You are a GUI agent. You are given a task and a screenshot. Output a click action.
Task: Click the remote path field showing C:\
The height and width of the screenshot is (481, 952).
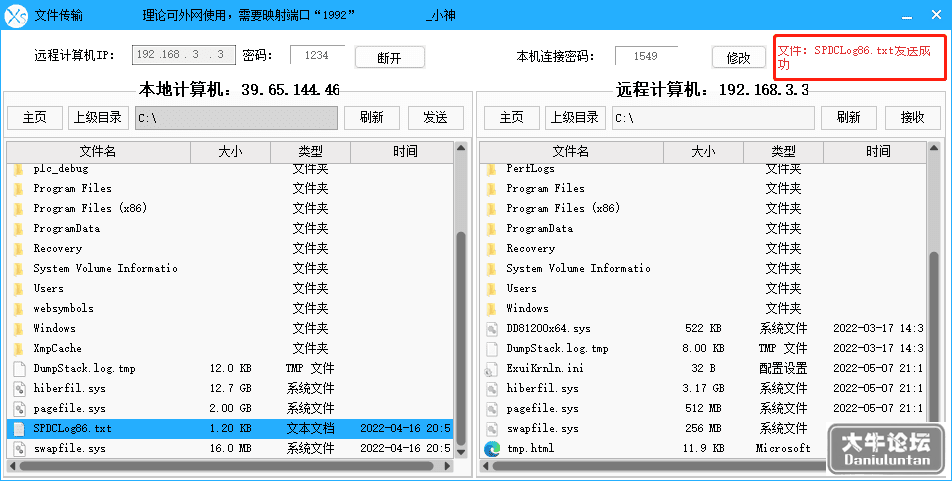click(x=713, y=118)
